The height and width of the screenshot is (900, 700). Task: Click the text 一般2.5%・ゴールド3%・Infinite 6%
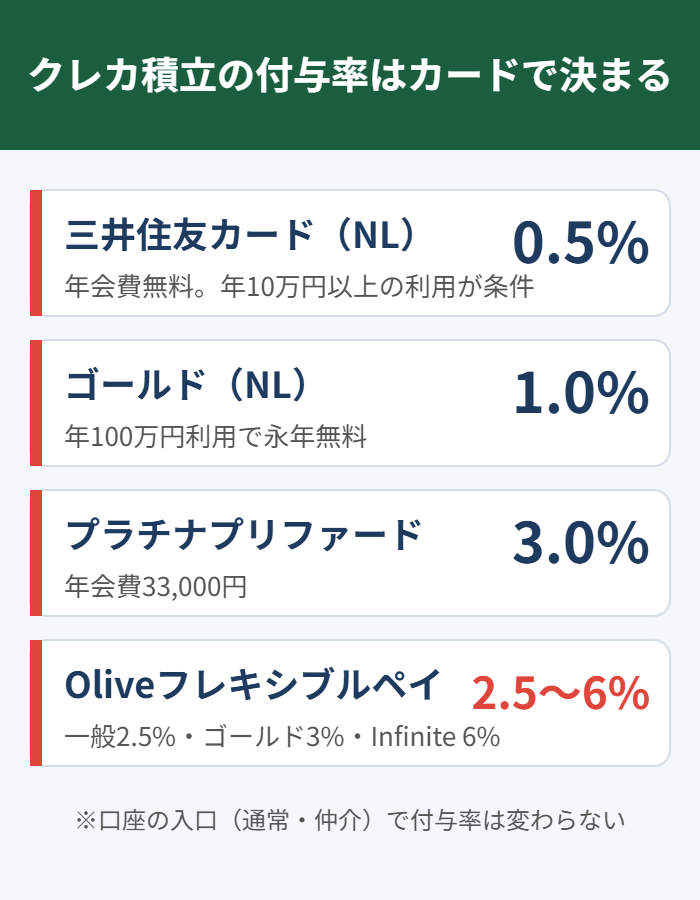(282, 736)
